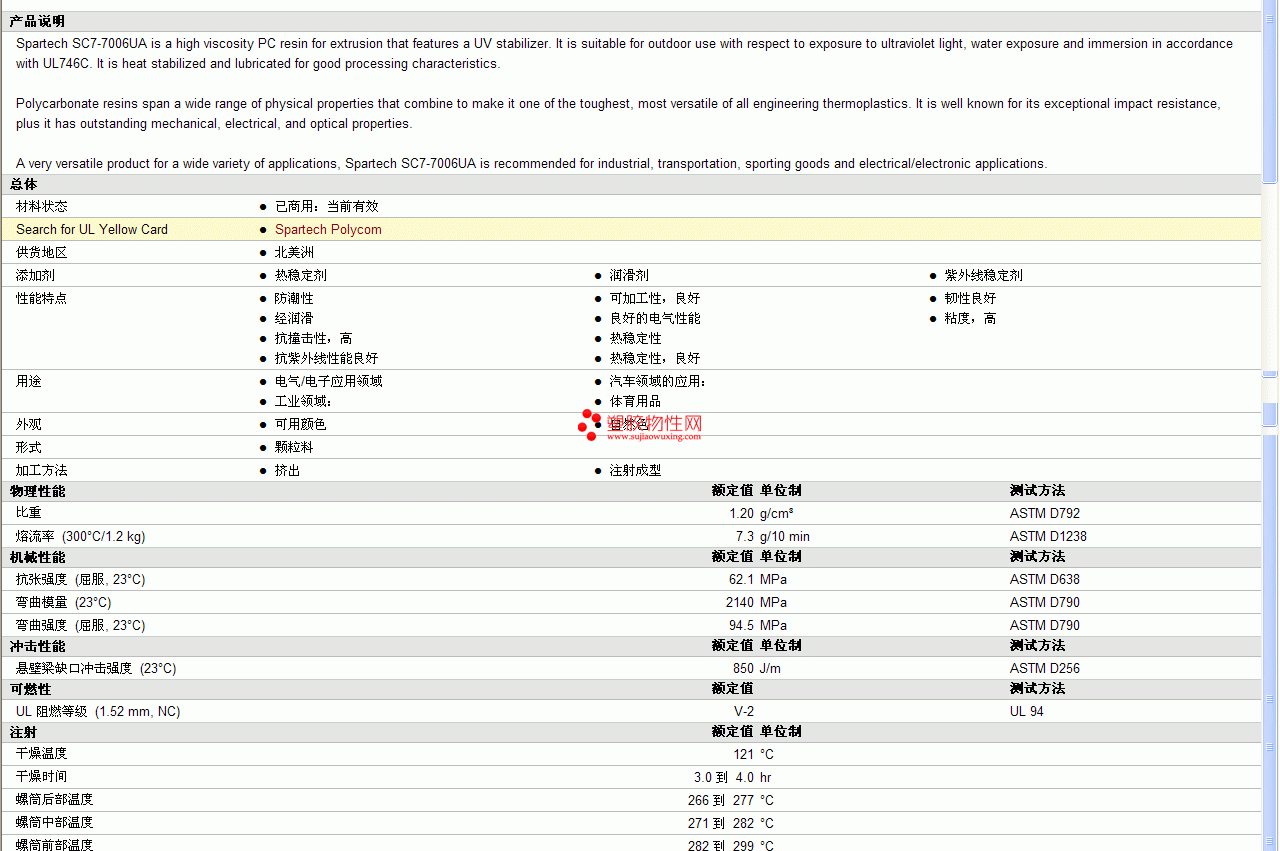Select the 经润滑 feature entry
Viewport: 1280px width, 851px height.
coord(294,318)
